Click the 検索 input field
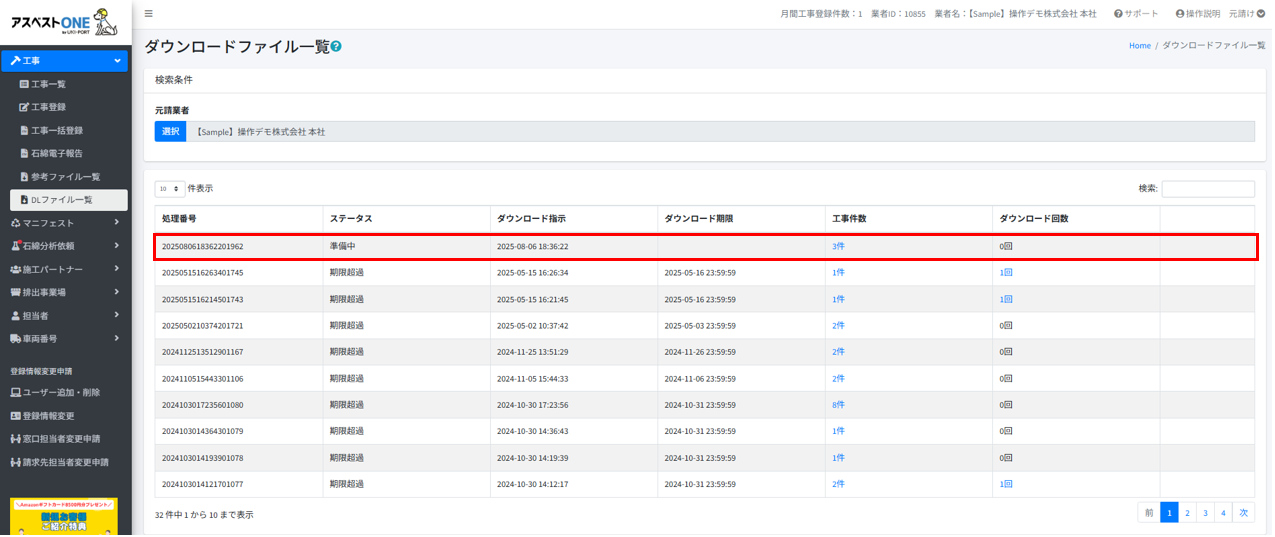The image size is (1275, 537). pos(1207,189)
